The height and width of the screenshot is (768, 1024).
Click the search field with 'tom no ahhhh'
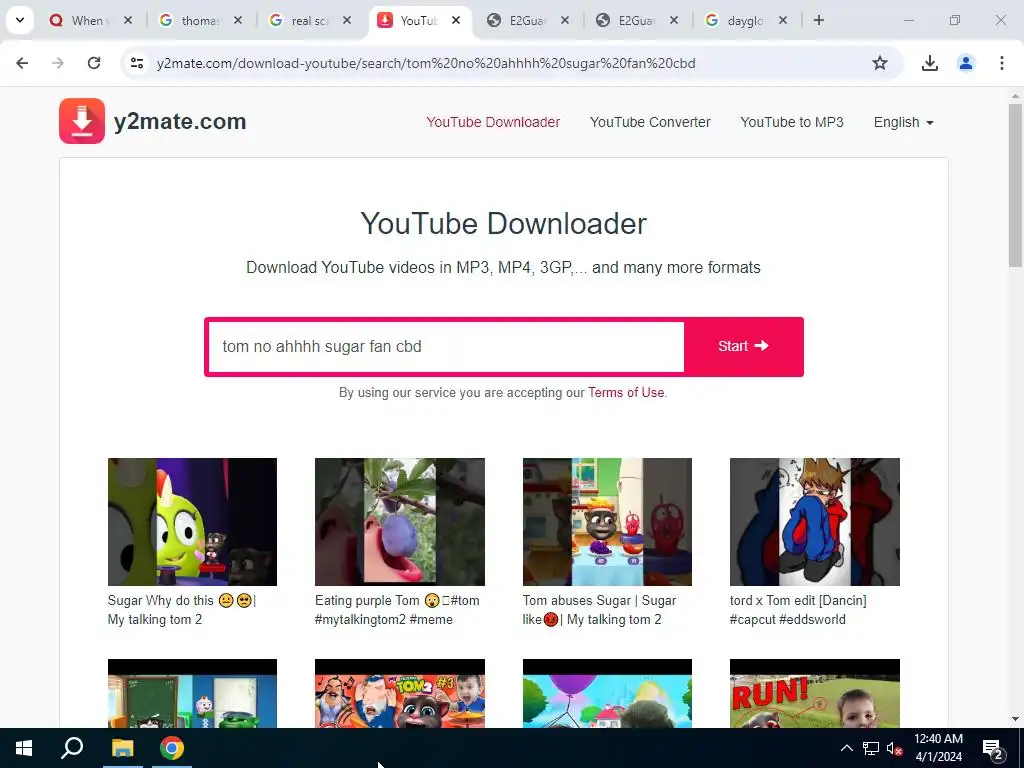(x=446, y=346)
